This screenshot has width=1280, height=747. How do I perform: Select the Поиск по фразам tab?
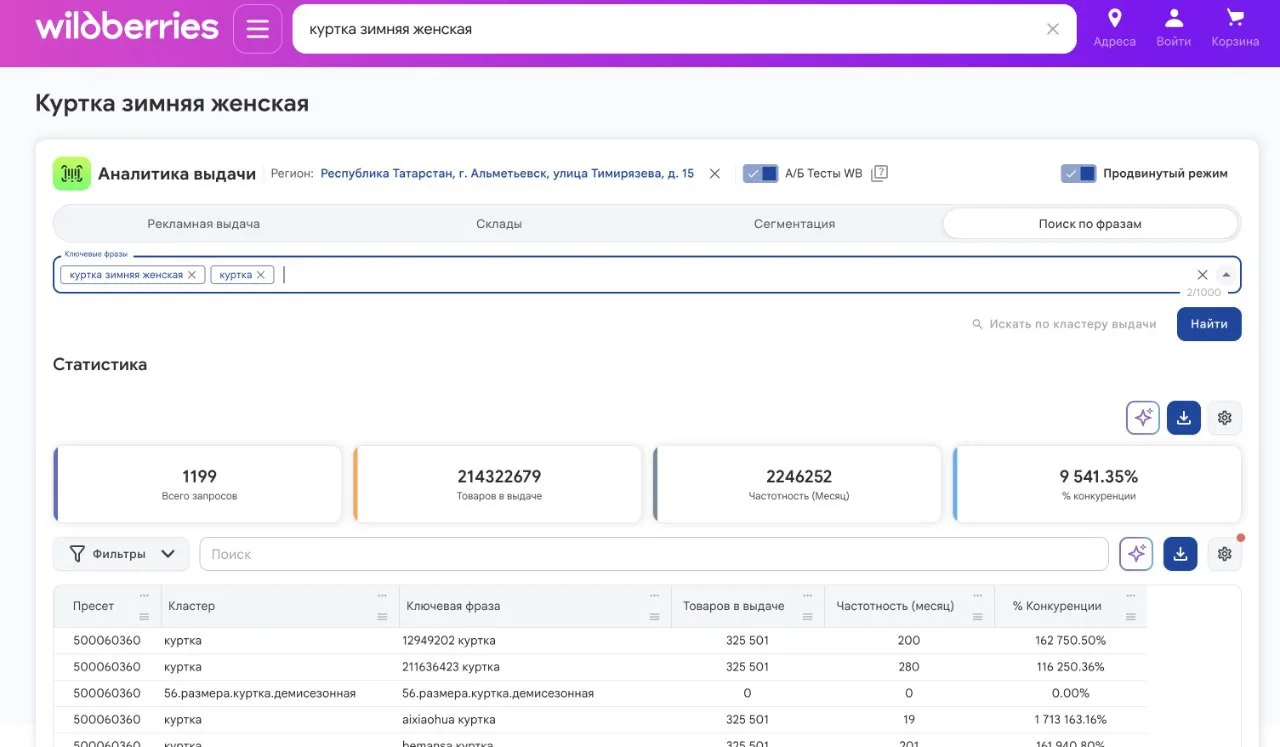point(1090,224)
